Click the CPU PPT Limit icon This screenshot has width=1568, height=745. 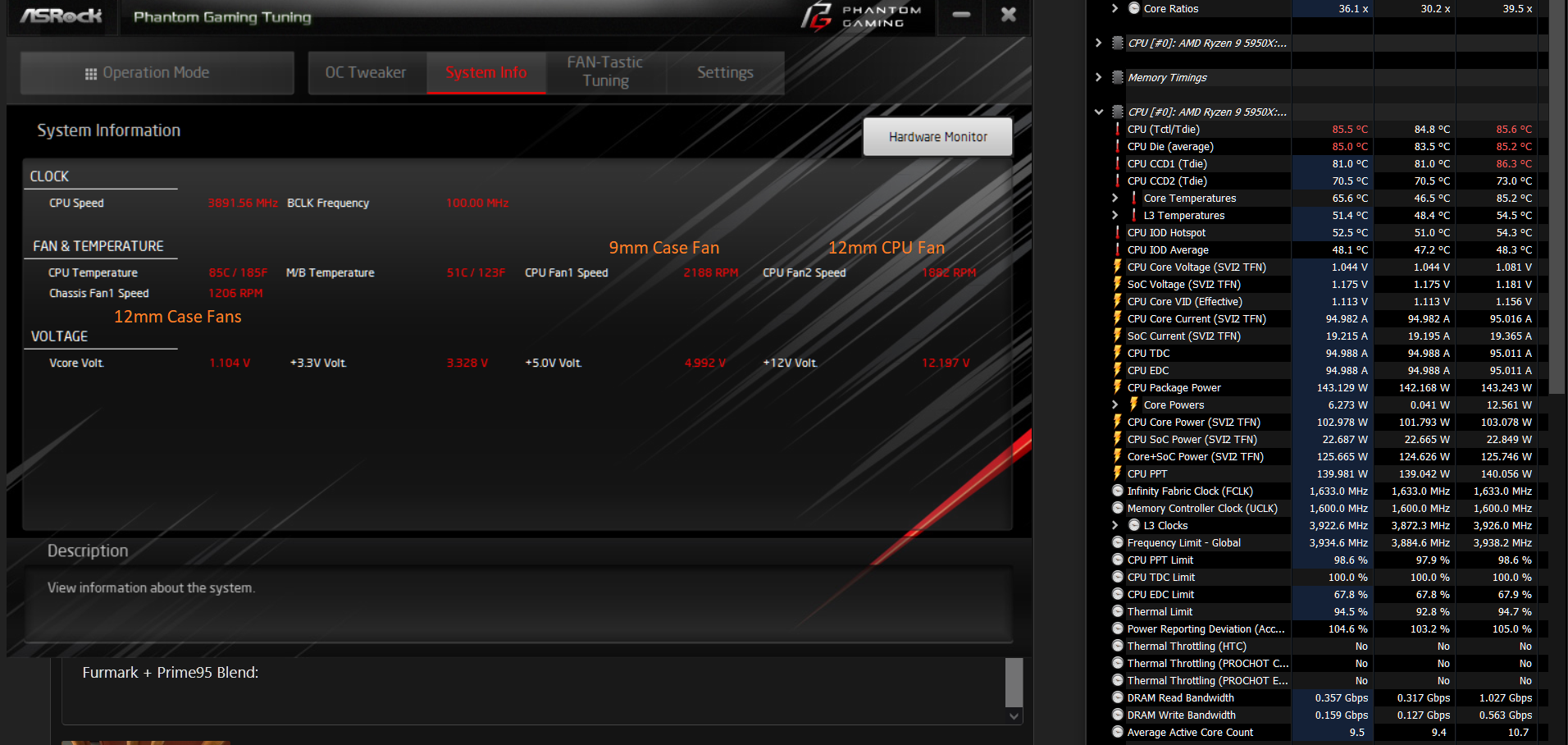pos(1118,560)
